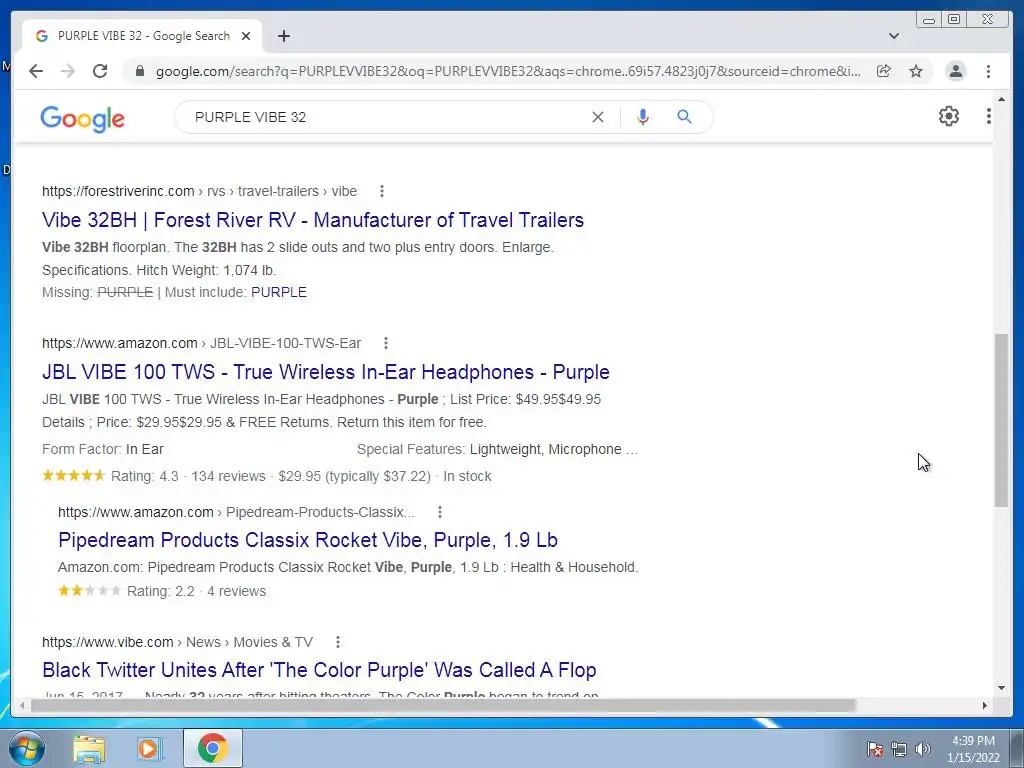Screen dimensions: 1024x768
Task: Click the vertical scrollbar down arrow
Action: (x=1001, y=687)
